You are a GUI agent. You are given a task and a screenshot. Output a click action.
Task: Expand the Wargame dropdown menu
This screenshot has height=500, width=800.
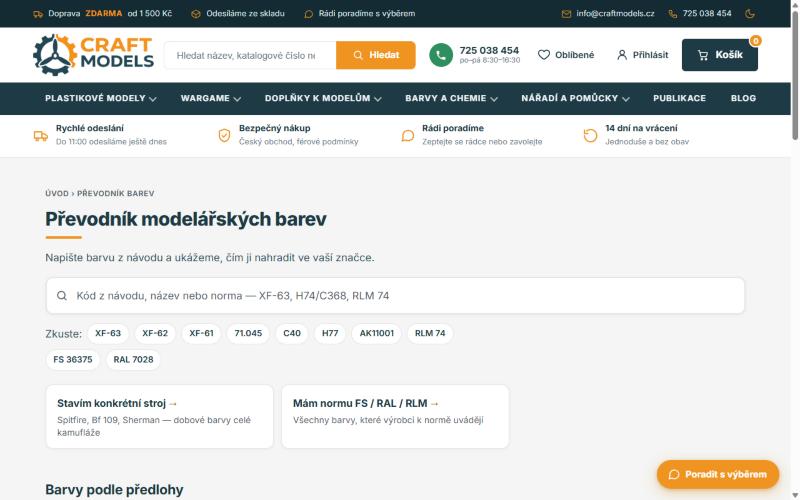click(211, 98)
